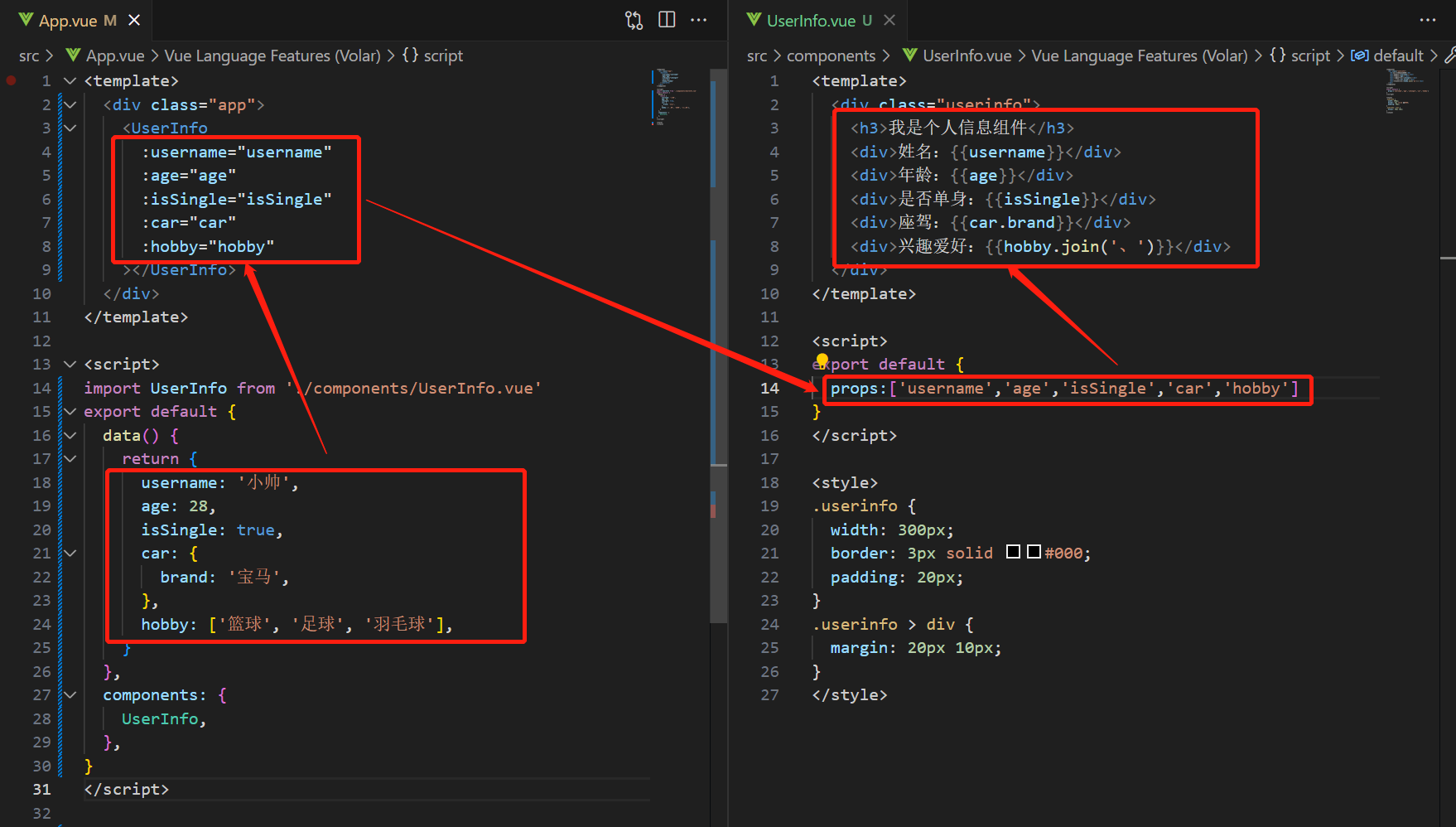This screenshot has height=827, width=1456.
Task: Click the {{car.brand}} template line
Action: 991,223
